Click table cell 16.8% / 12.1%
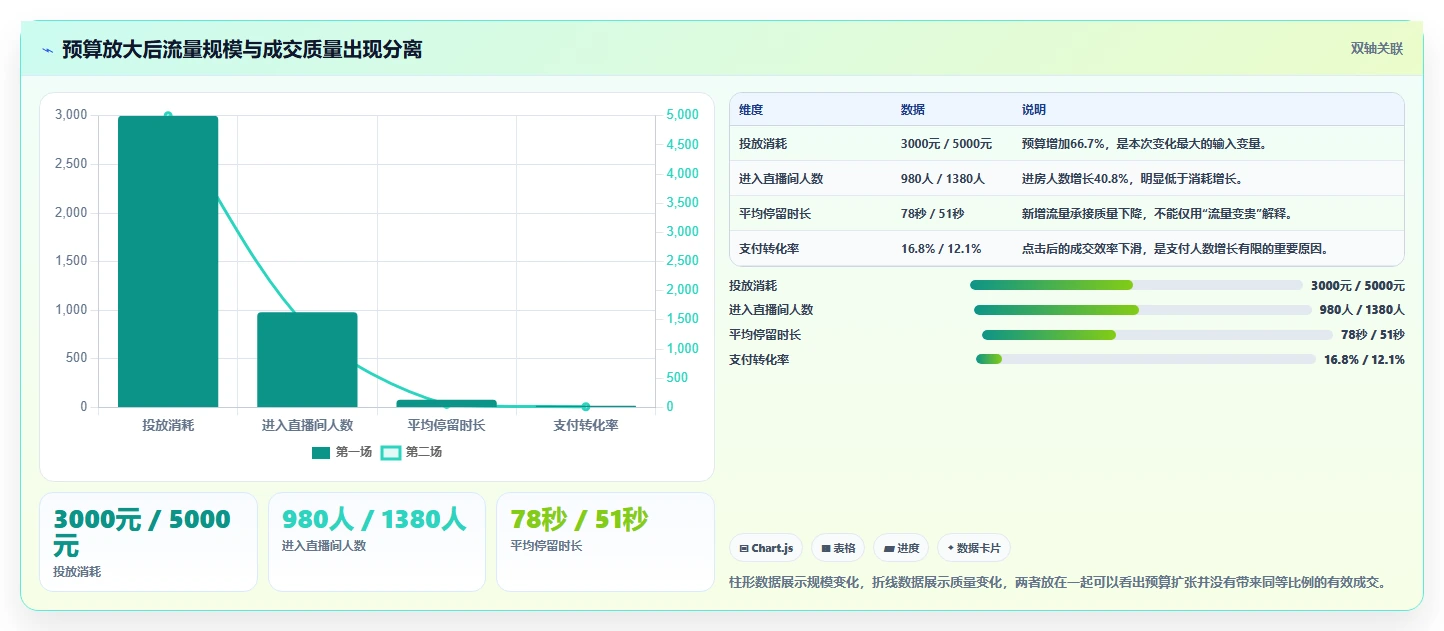Screen dimensions: 1444x631 pos(941,249)
